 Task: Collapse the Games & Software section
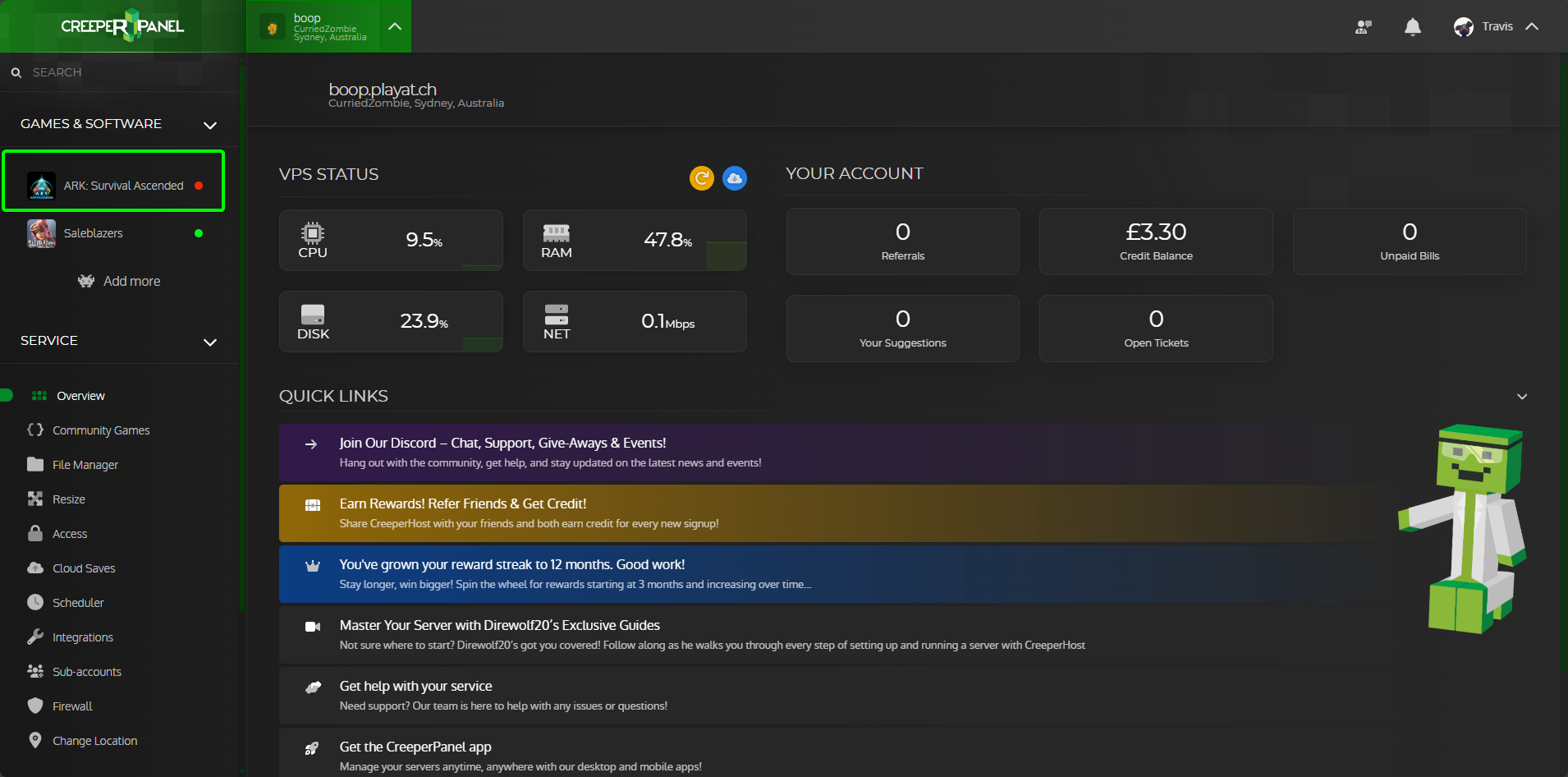(209, 125)
